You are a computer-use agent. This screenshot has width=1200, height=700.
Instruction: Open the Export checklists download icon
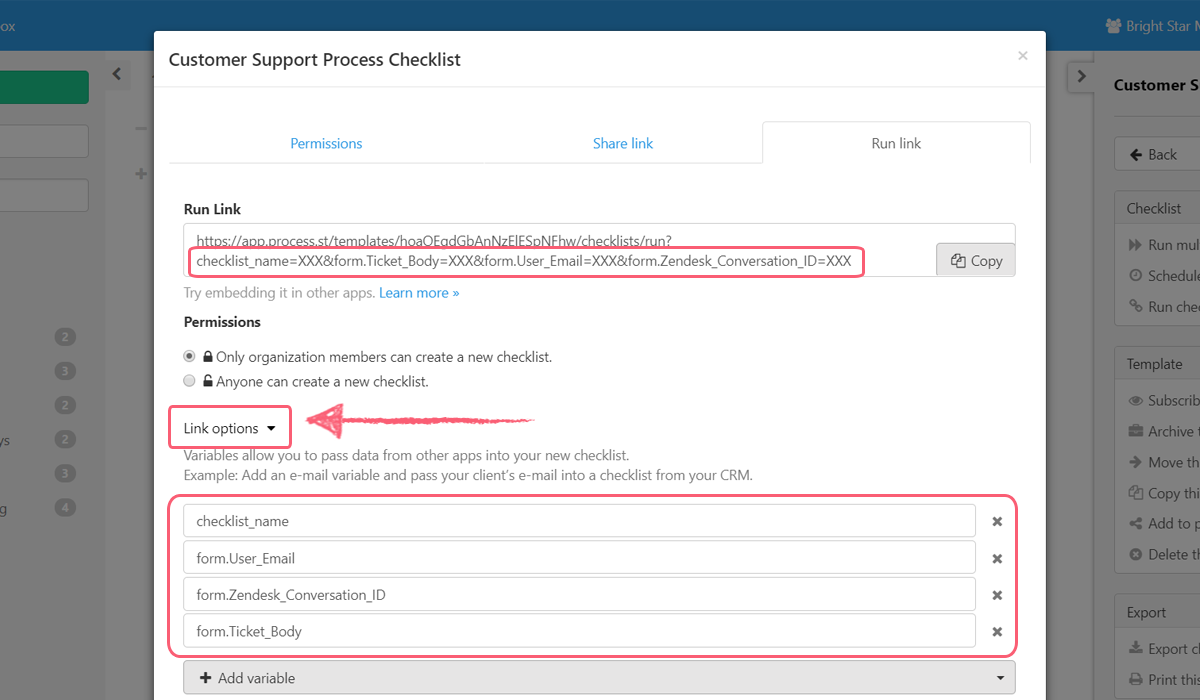(x=1135, y=648)
